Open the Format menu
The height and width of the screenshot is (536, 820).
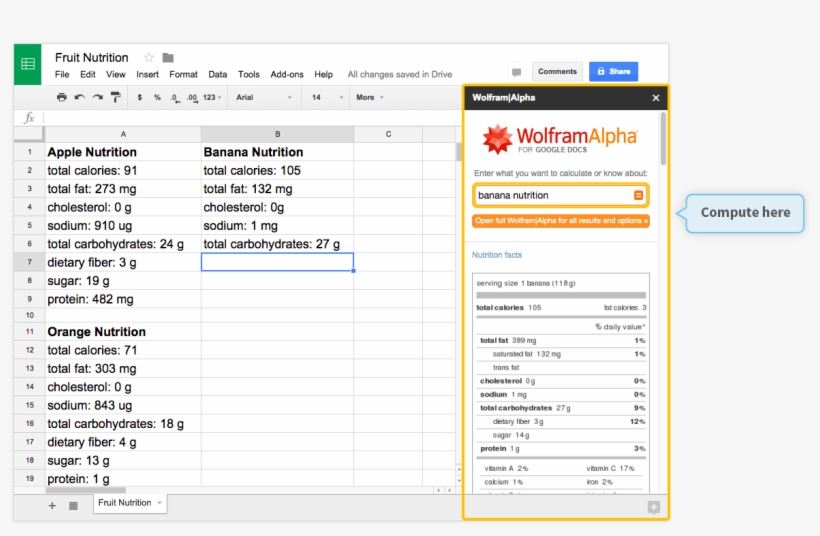point(183,74)
